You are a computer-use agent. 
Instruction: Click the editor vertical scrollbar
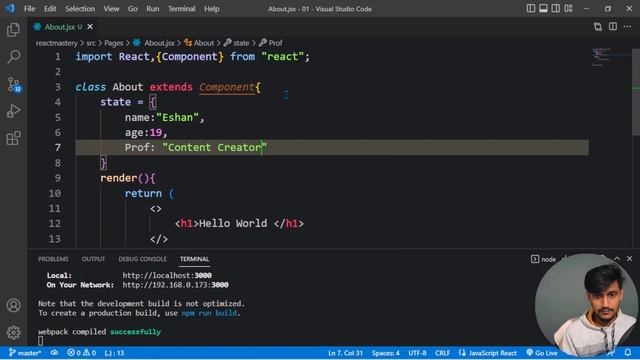tap(636, 92)
